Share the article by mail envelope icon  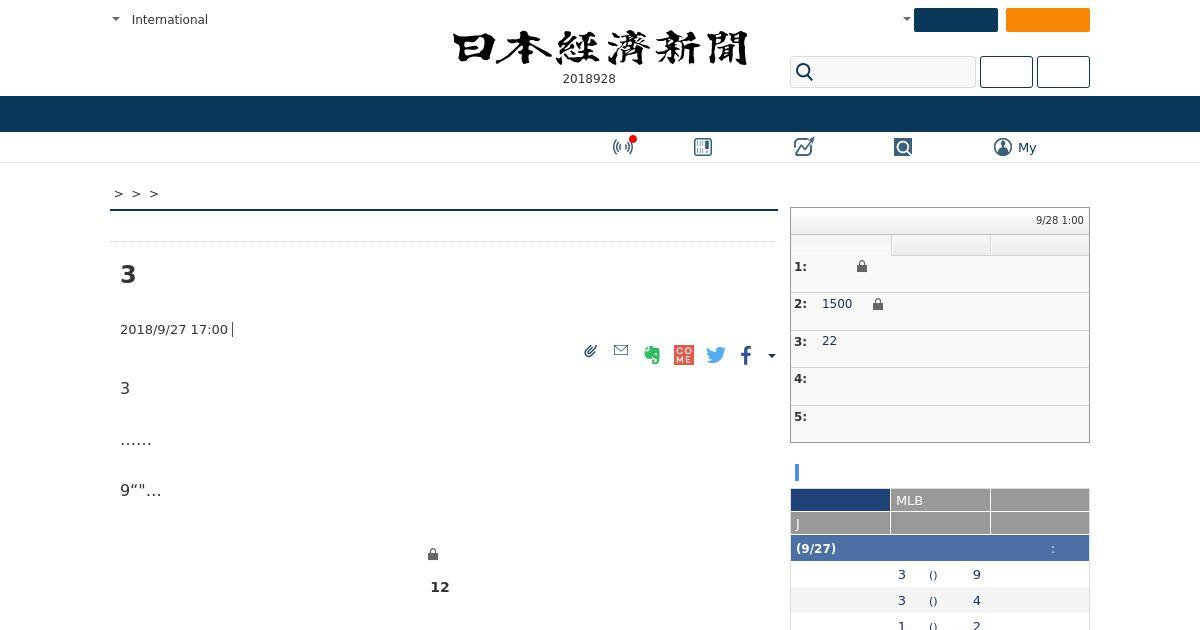click(x=621, y=350)
